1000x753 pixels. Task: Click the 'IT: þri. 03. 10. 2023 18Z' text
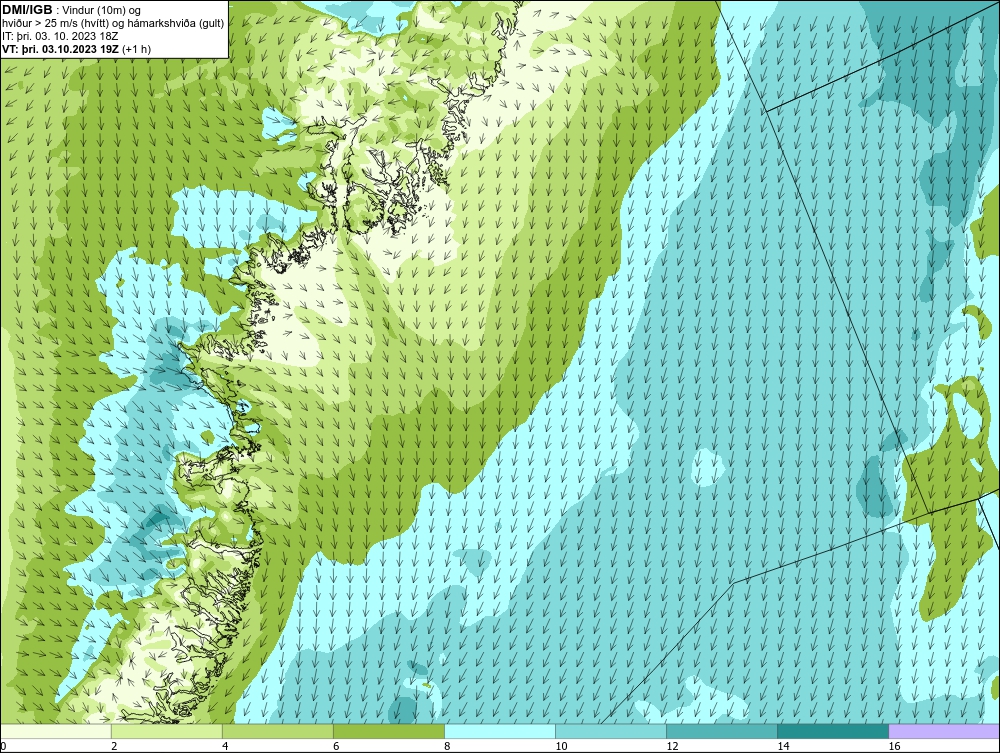(60, 36)
